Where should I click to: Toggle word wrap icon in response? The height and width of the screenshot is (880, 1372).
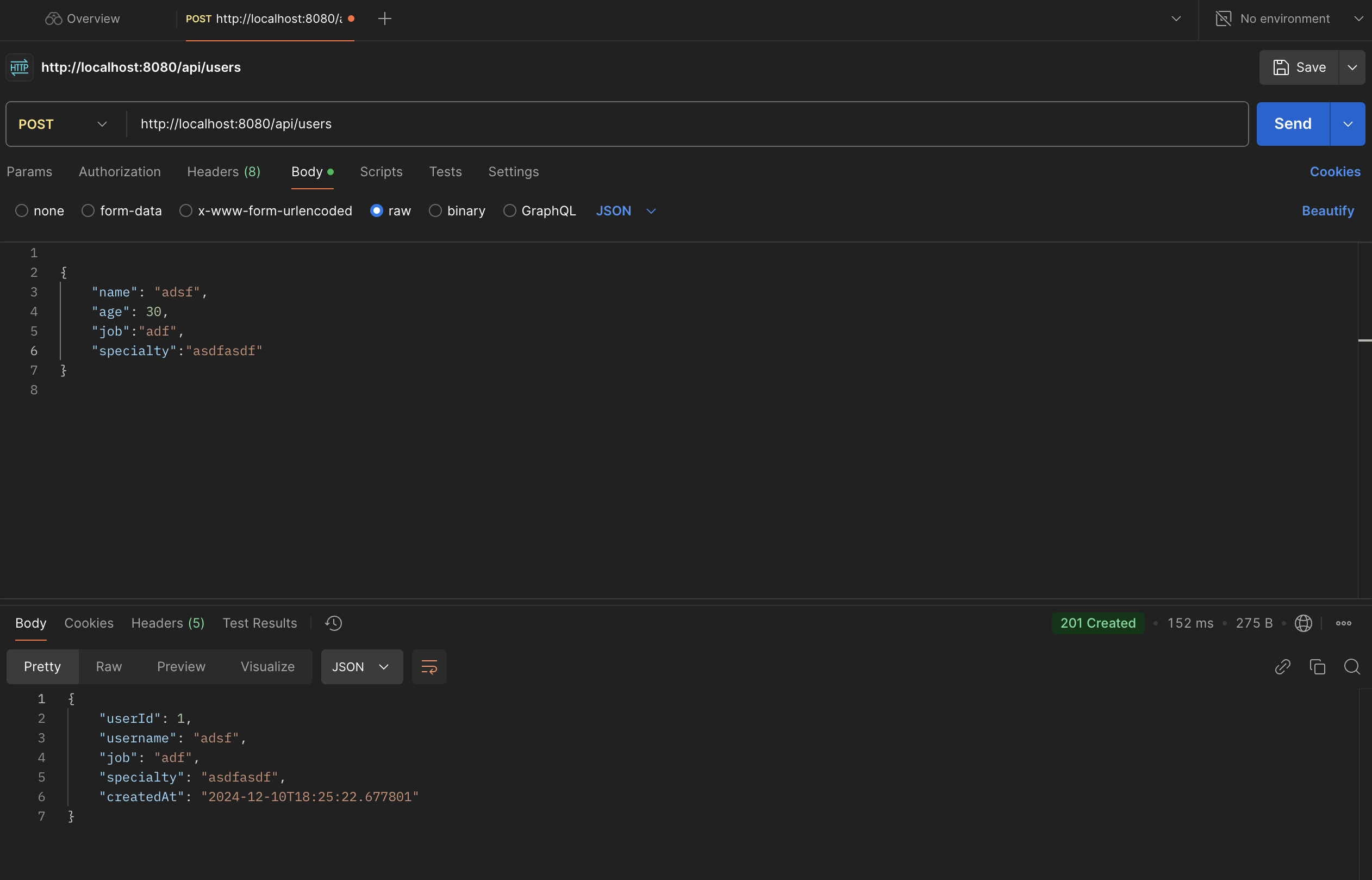coord(429,667)
